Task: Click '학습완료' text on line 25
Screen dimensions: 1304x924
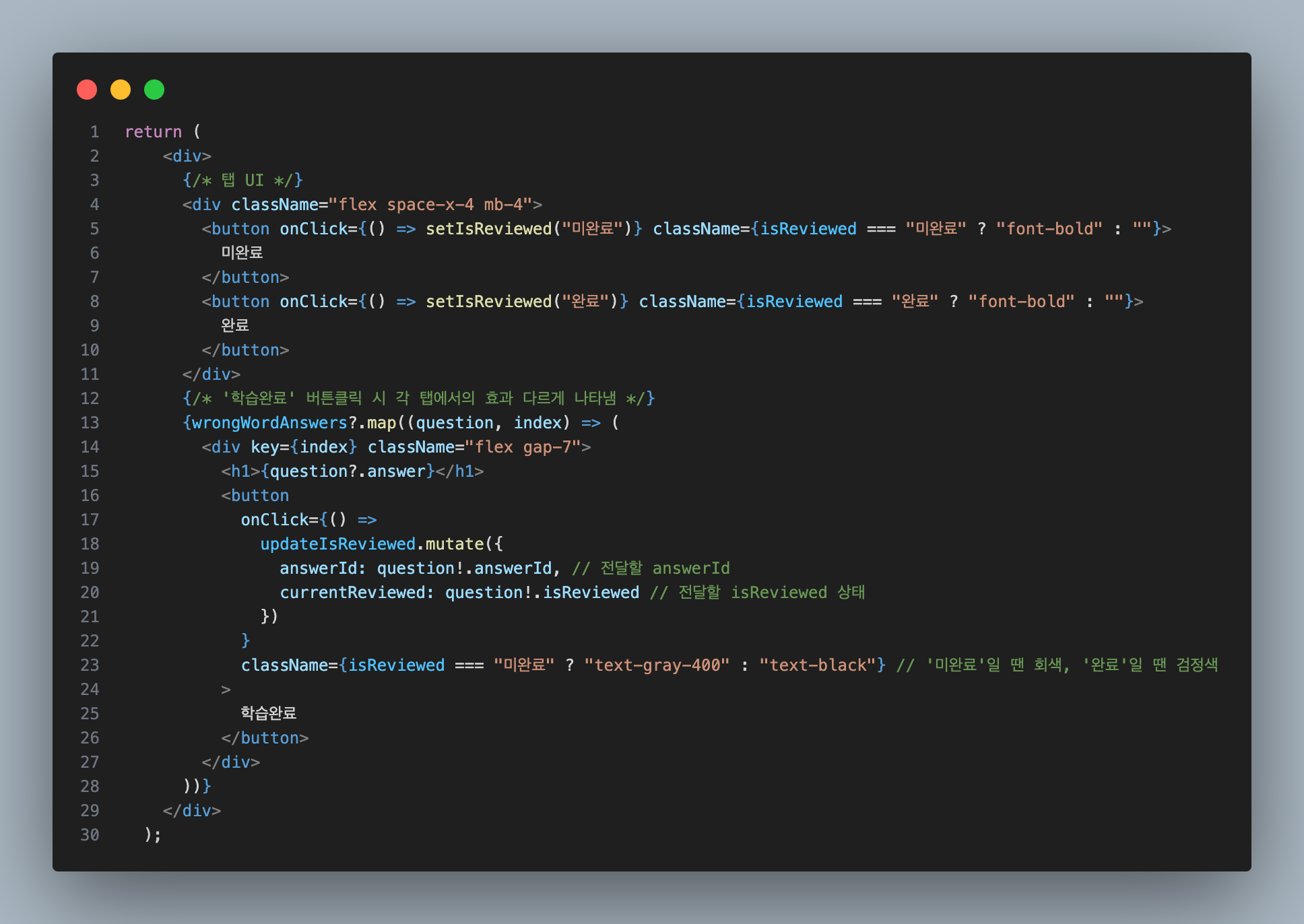Action: tap(269, 714)
